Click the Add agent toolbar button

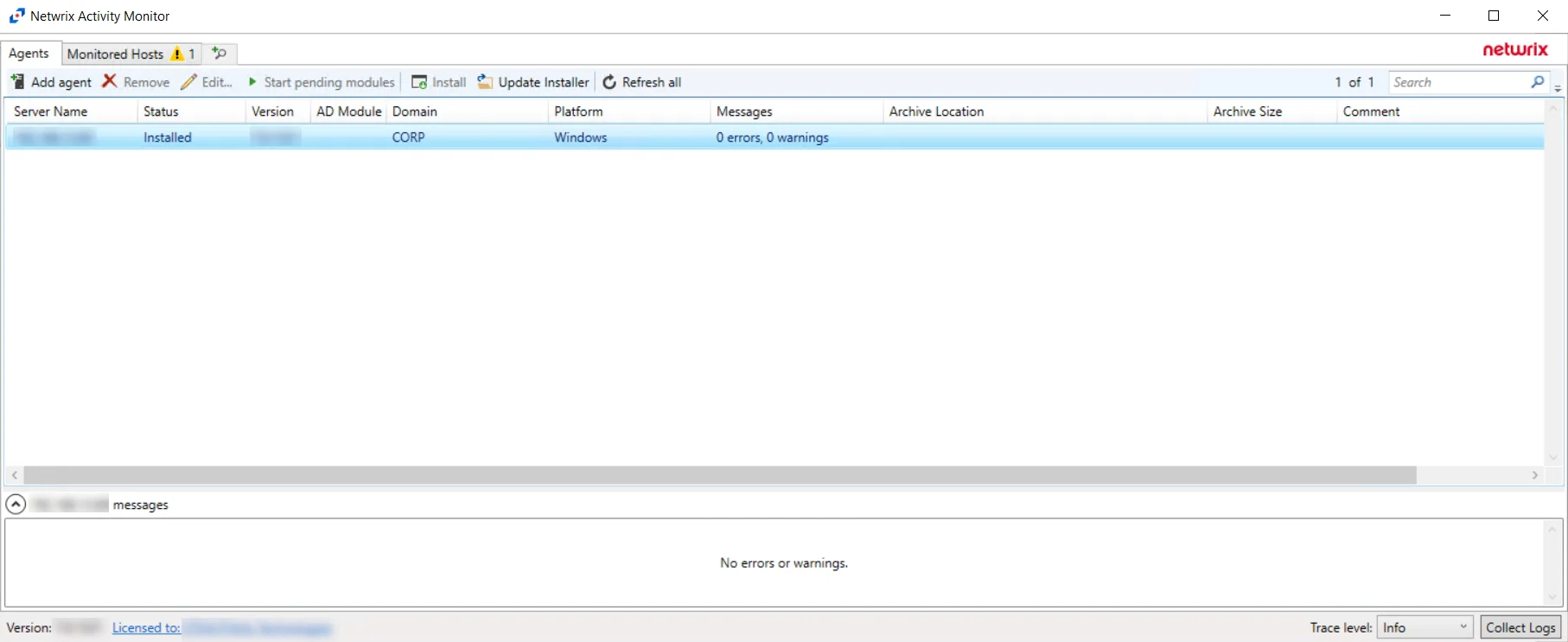point(51,82)
